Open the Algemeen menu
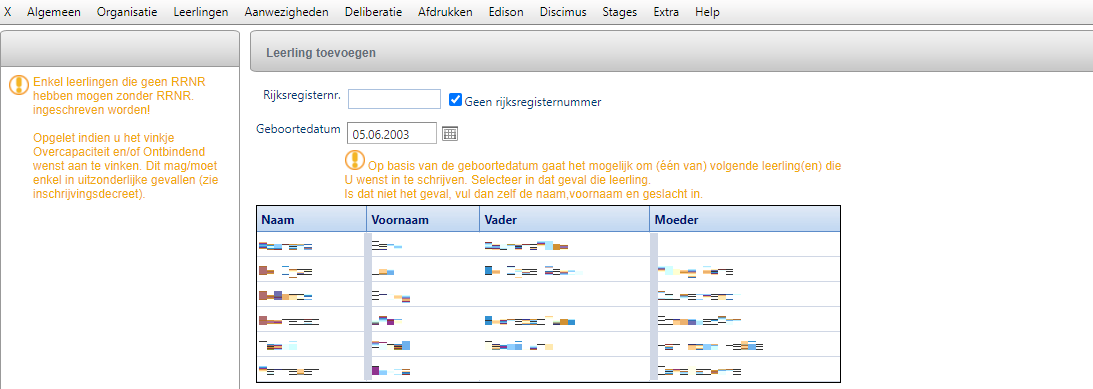 54,12
